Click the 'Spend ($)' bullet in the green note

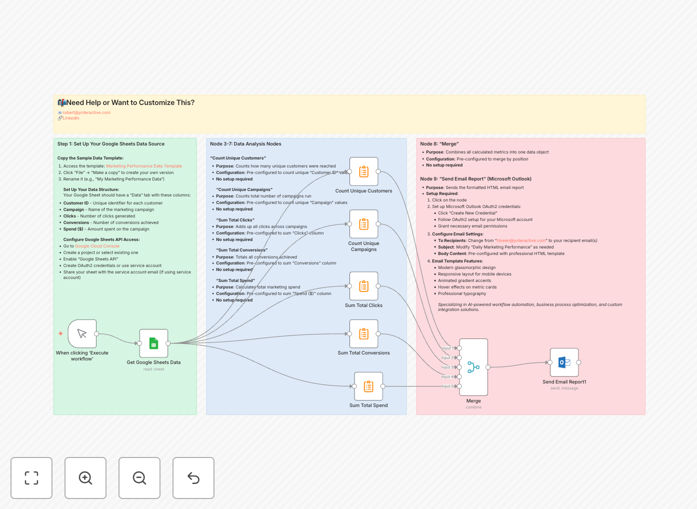click(x=106, y=229)
